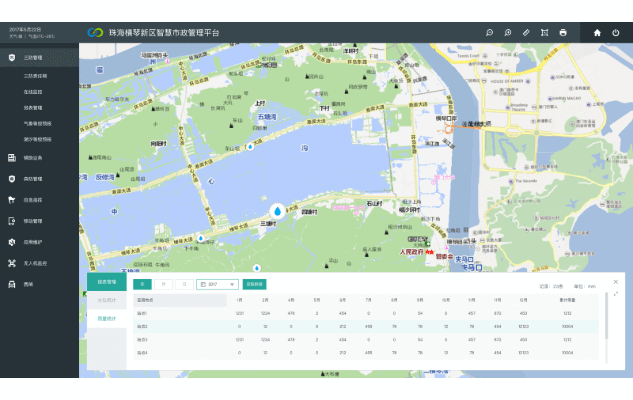Select the 月 (month) period toggle
This screenshot has width=633, height=400.
click(x=164, y=284)
